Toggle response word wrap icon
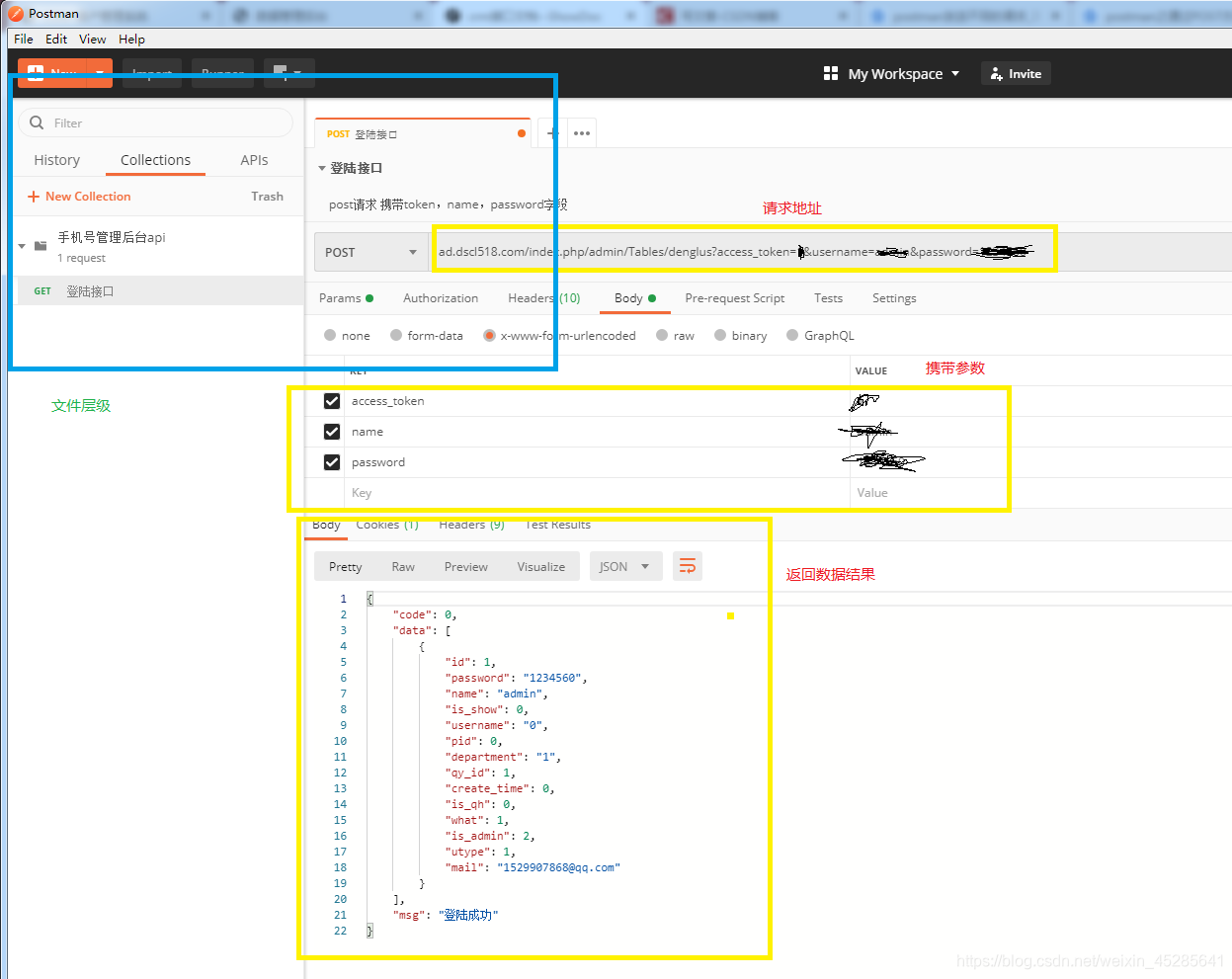The height and width of the screenshot is (979, 1232). (x=688, y=566)
